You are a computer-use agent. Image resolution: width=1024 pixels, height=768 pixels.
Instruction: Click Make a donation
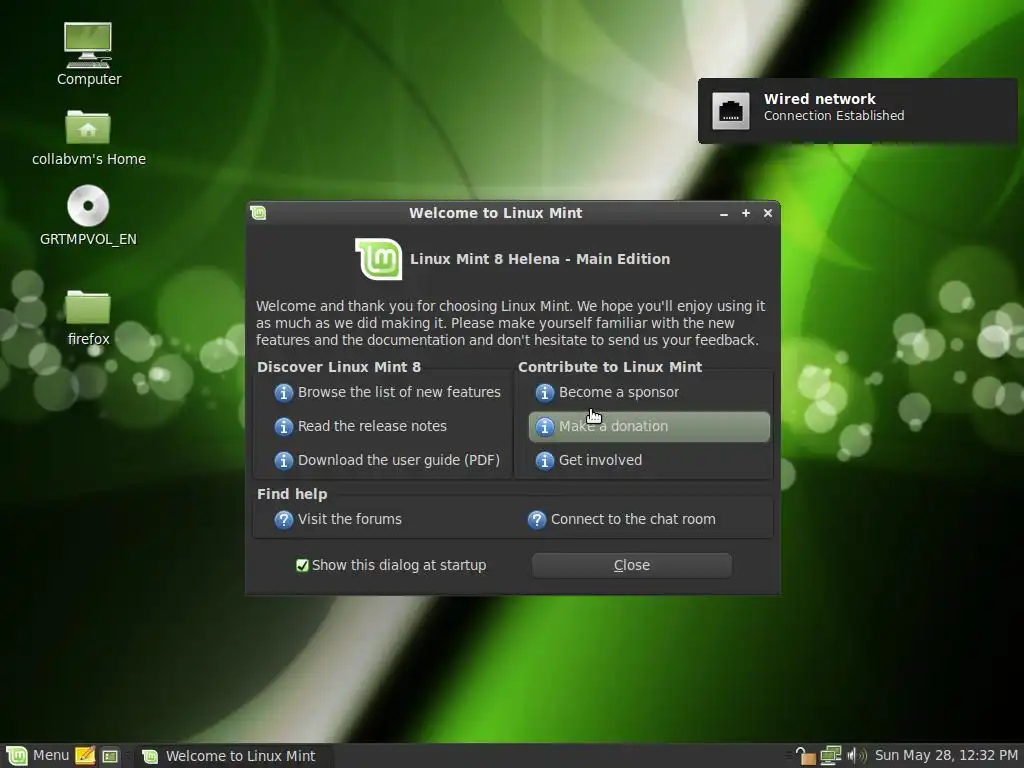coord(649,426)
